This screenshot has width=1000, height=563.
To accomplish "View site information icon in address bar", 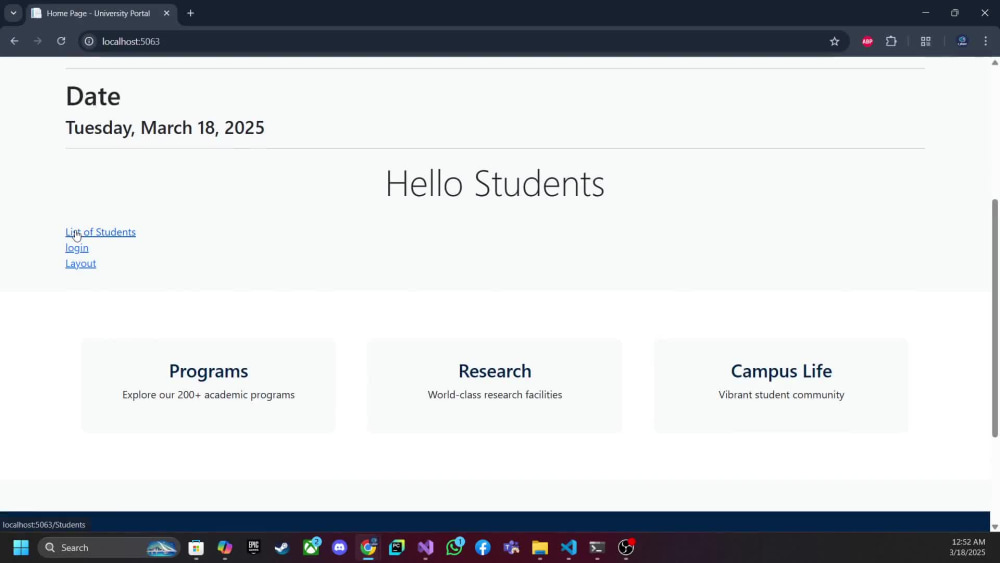I will click(89, 41).
